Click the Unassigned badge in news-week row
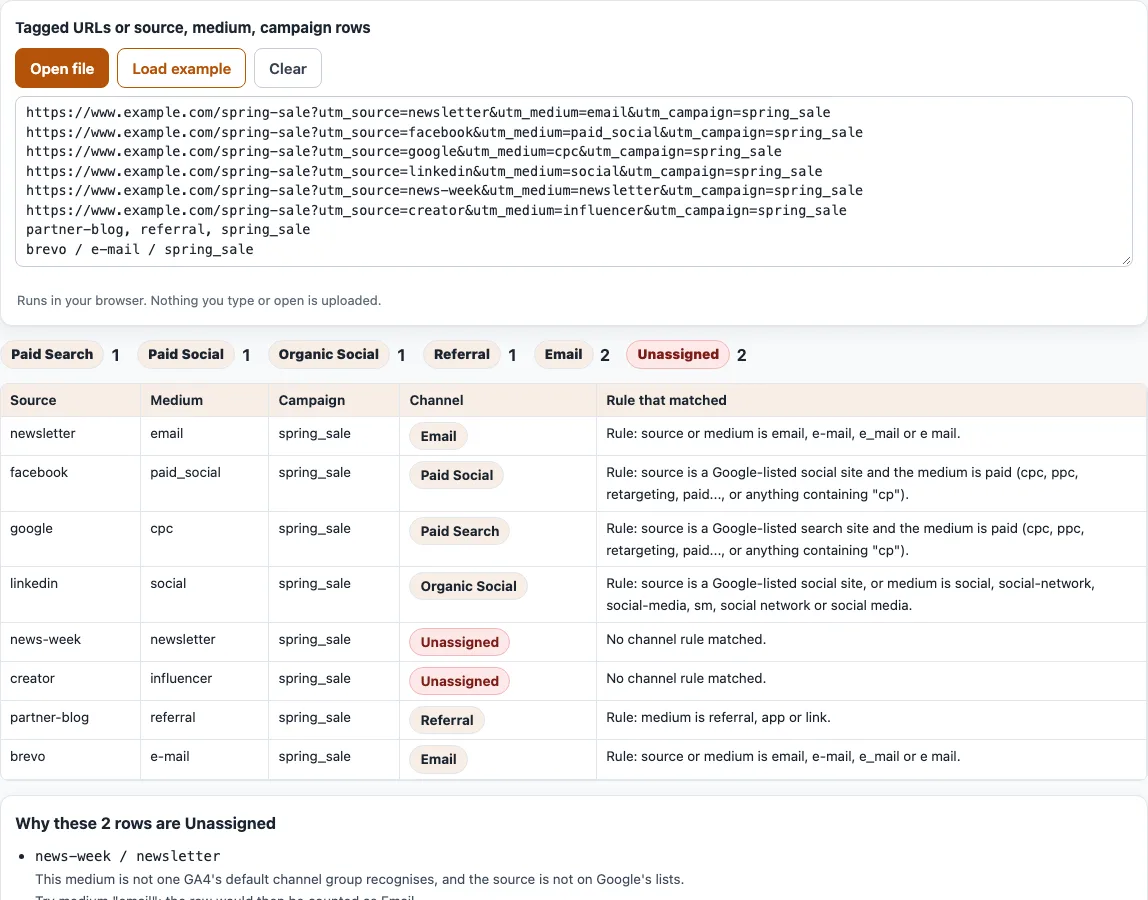 pos(459,642)
